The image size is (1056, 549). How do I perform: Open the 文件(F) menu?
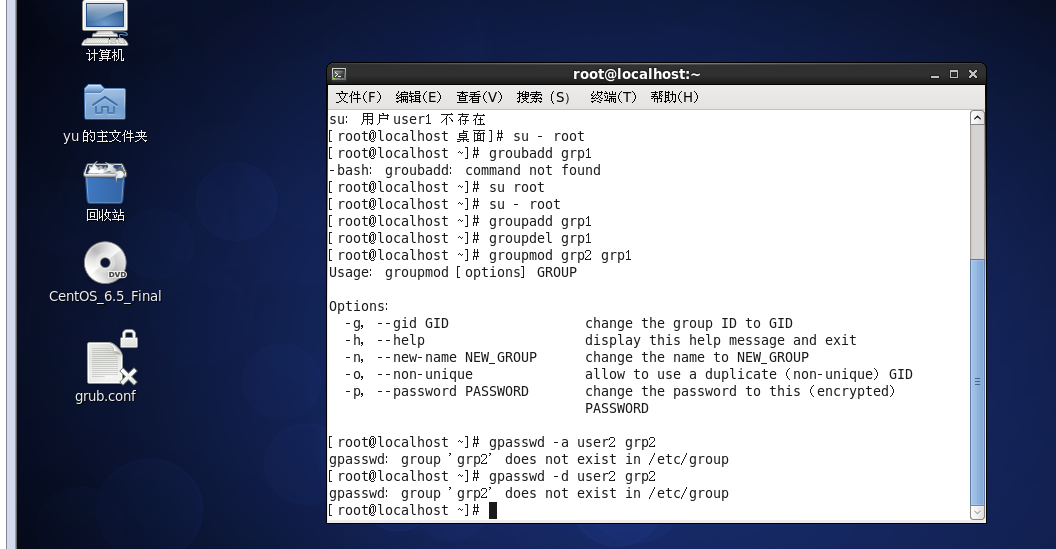point(358,97)
